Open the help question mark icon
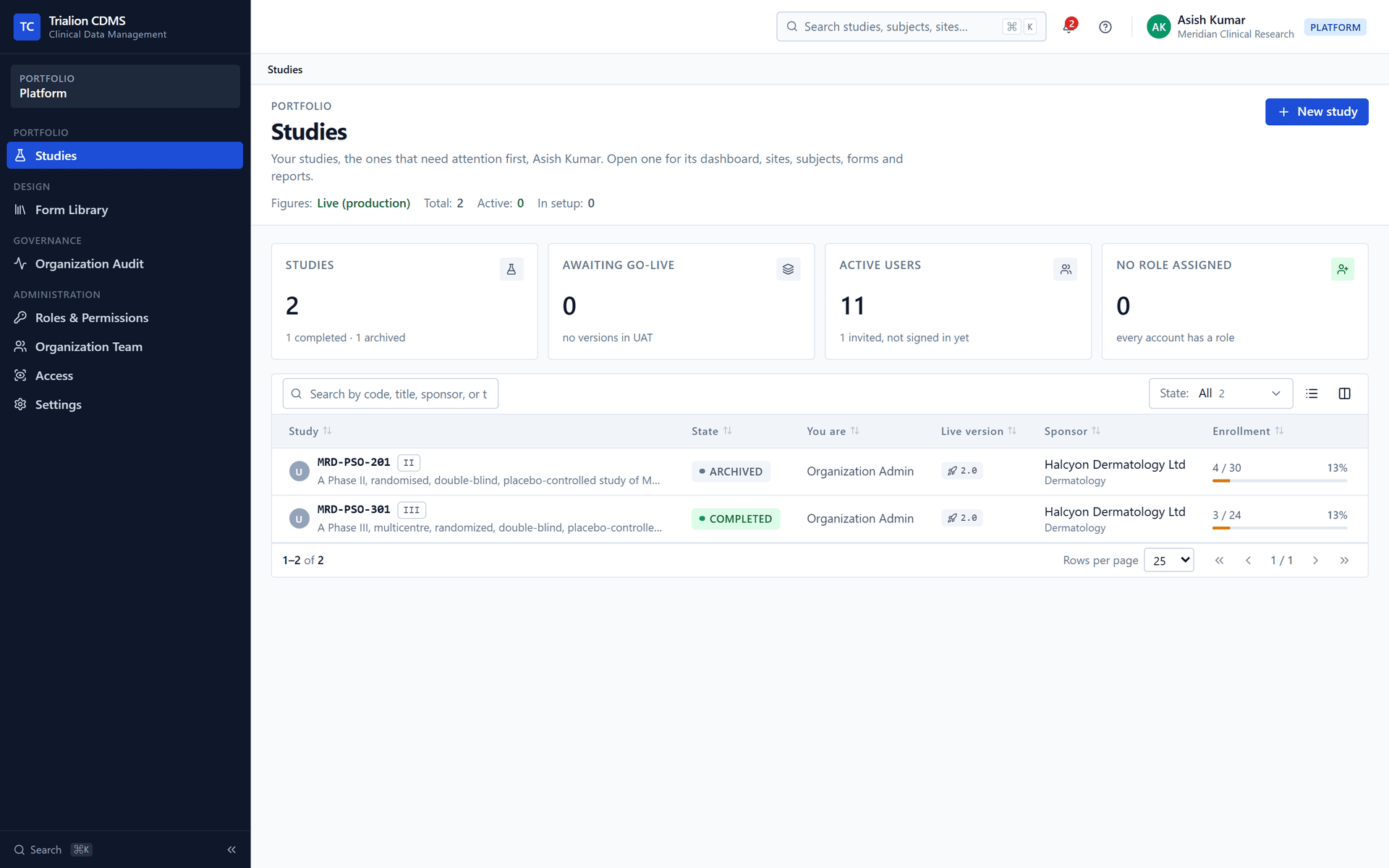 [x=1105, y=27]
